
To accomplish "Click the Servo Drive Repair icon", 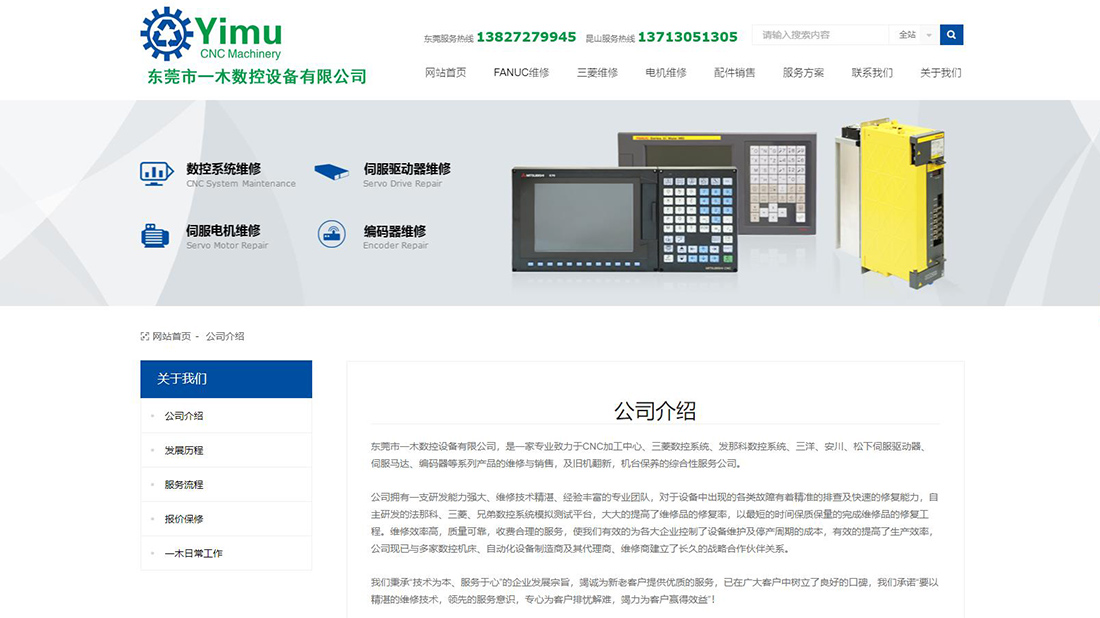I will click(x=331, y=173).
